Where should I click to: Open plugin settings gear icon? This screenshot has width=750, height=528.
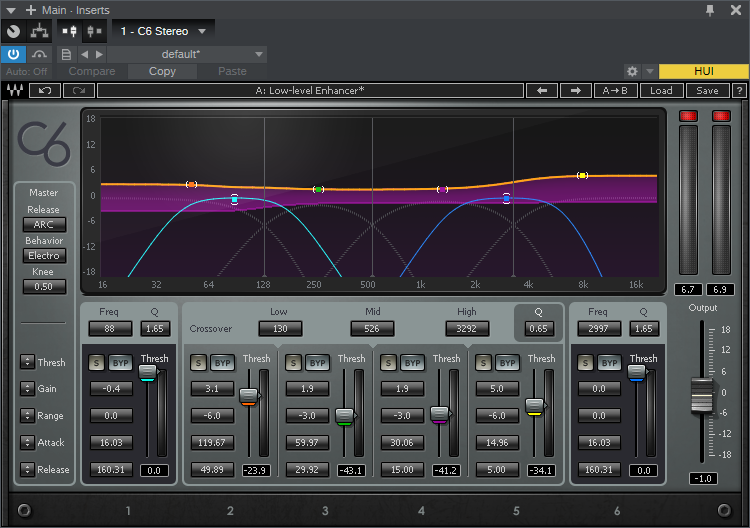(632, 71)
